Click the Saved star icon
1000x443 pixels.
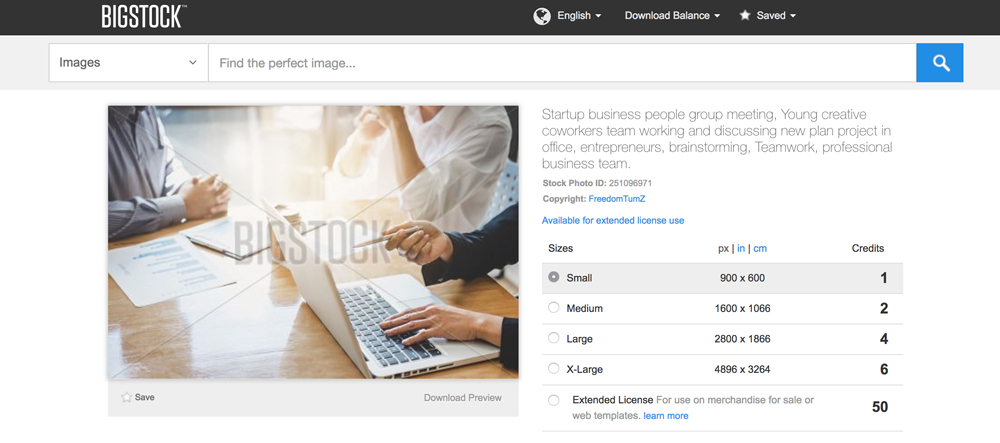point(744,15)
